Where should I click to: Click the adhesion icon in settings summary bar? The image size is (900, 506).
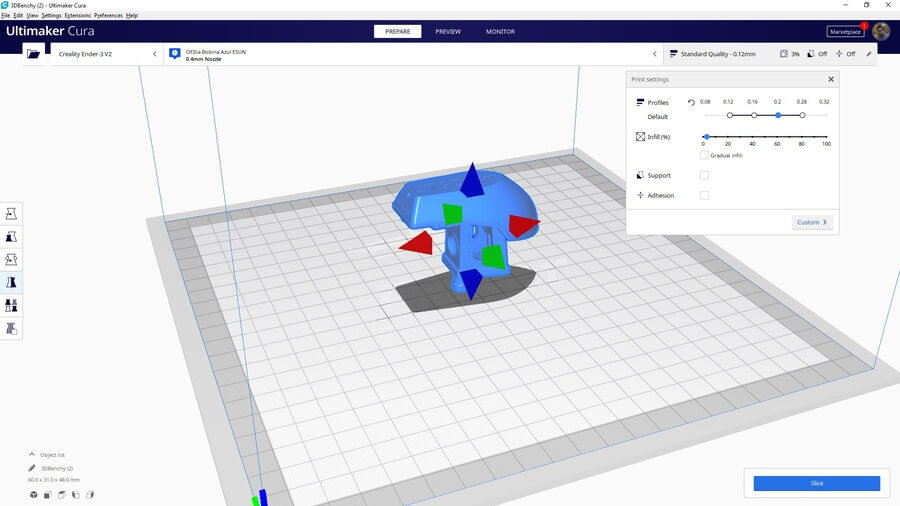839,54
